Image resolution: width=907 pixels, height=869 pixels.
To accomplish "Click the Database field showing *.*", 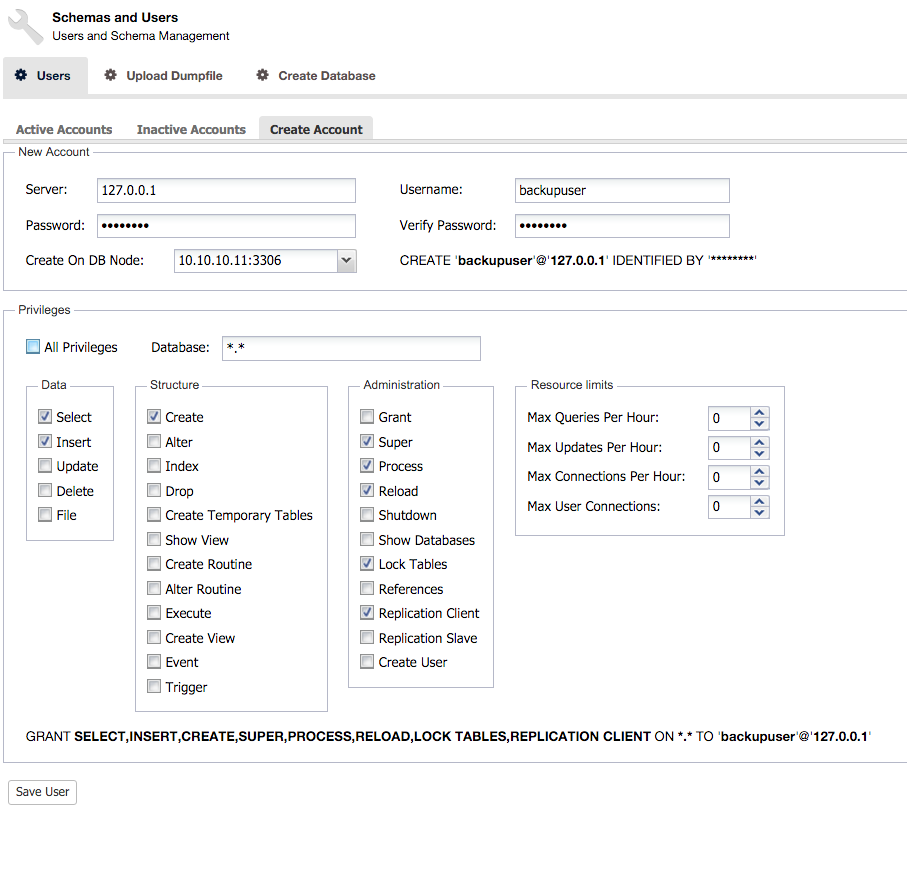I will point(351,348).
